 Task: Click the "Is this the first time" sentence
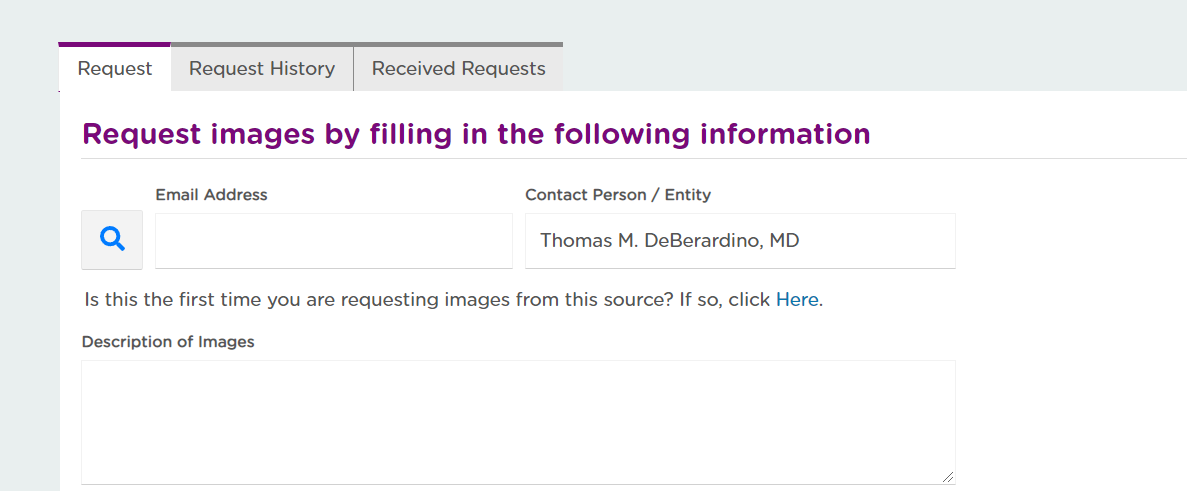(x=454, y=300)
